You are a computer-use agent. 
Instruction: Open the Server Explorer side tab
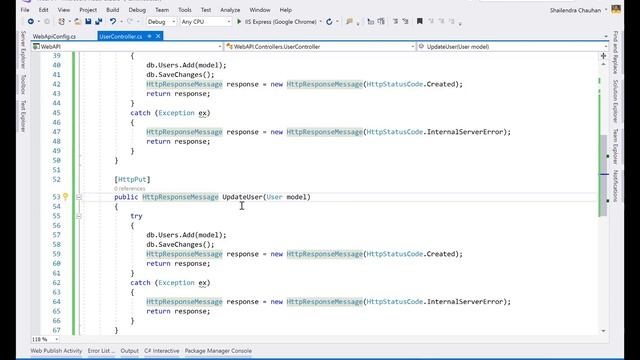pos(23,50)
